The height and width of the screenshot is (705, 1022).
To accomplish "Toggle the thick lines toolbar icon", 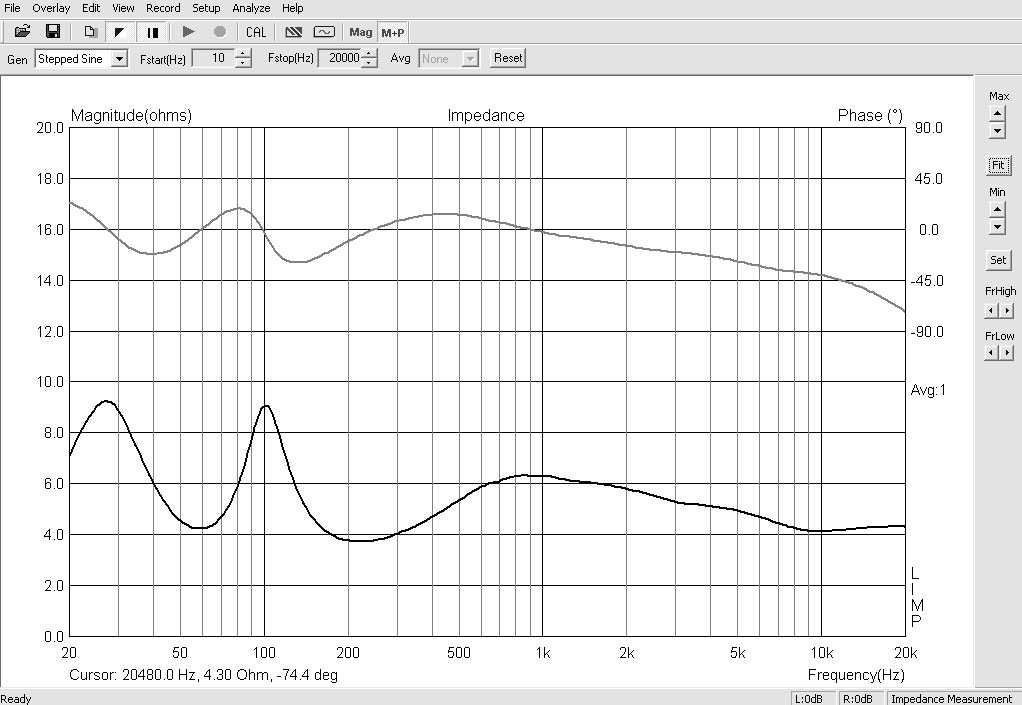I will click(153, 31).
